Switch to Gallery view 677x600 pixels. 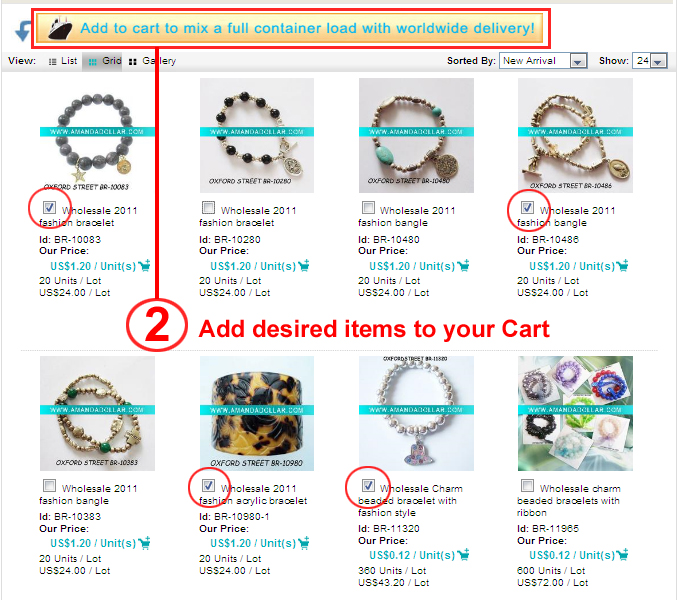[x=152, y=61]
